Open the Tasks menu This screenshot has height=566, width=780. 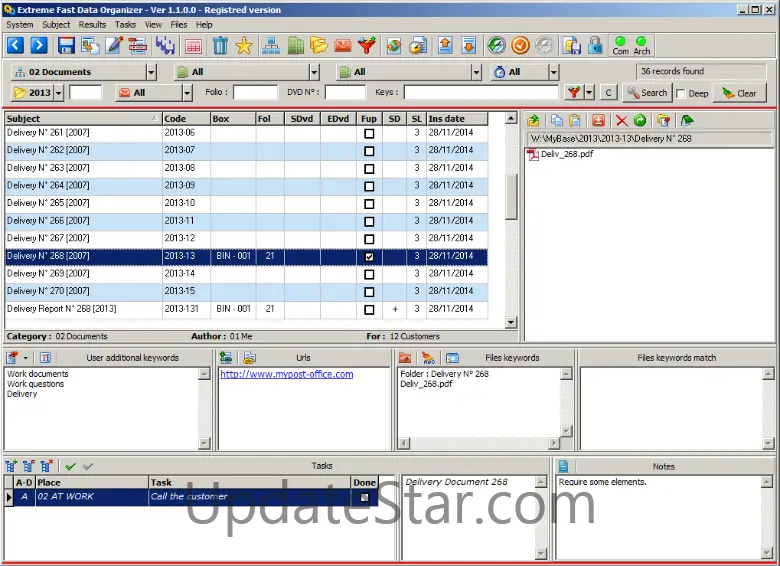(125, 24)
